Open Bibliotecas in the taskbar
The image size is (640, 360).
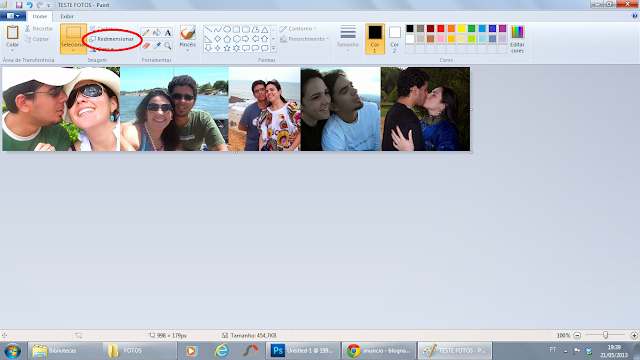pyautogui.click(x=64, y=351)
